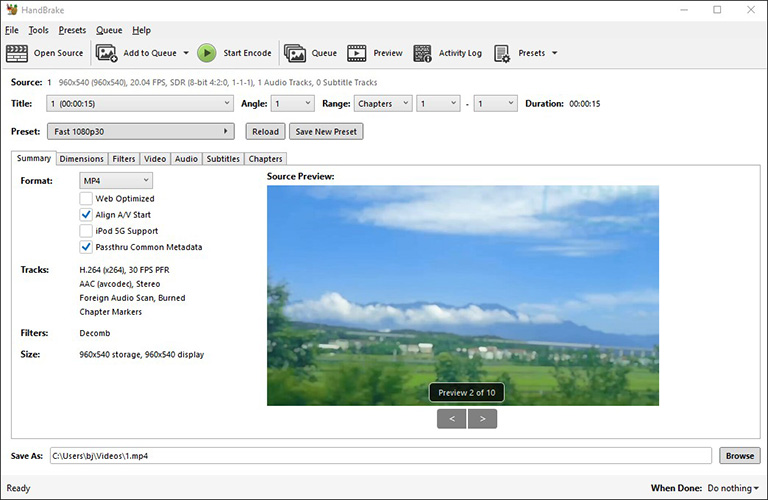Click the Save As path field
The height and width of the screenshot is (500, 768).
point(381,455)
